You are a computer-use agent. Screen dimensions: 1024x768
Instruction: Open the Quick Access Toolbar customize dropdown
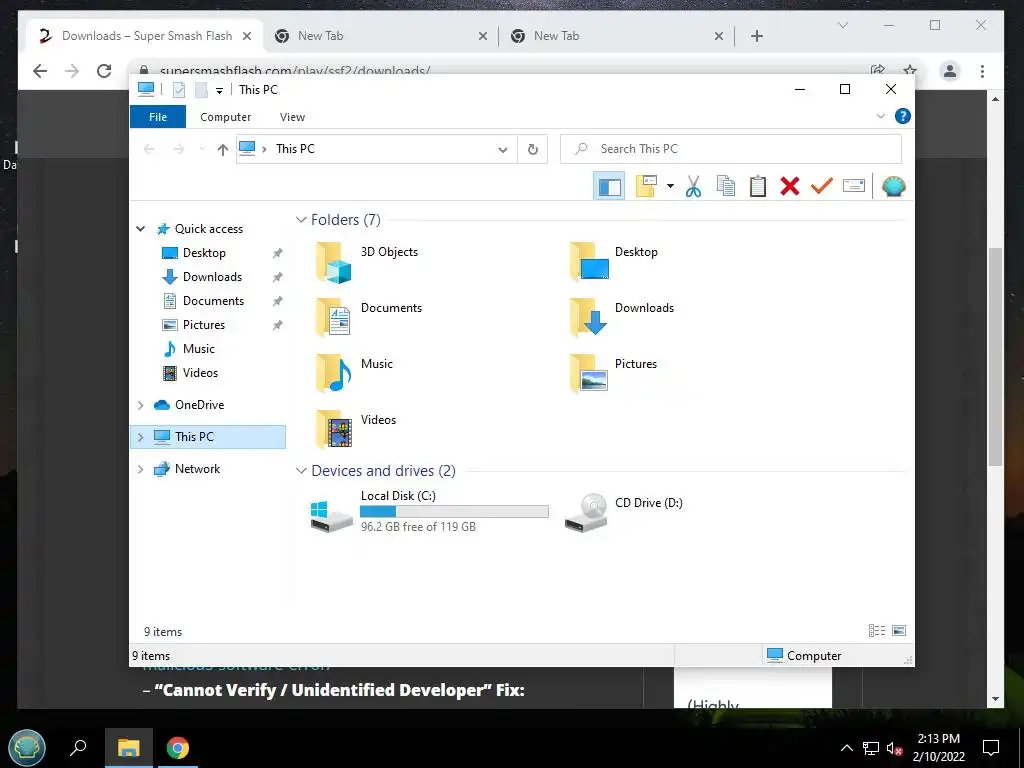point(219,90)
